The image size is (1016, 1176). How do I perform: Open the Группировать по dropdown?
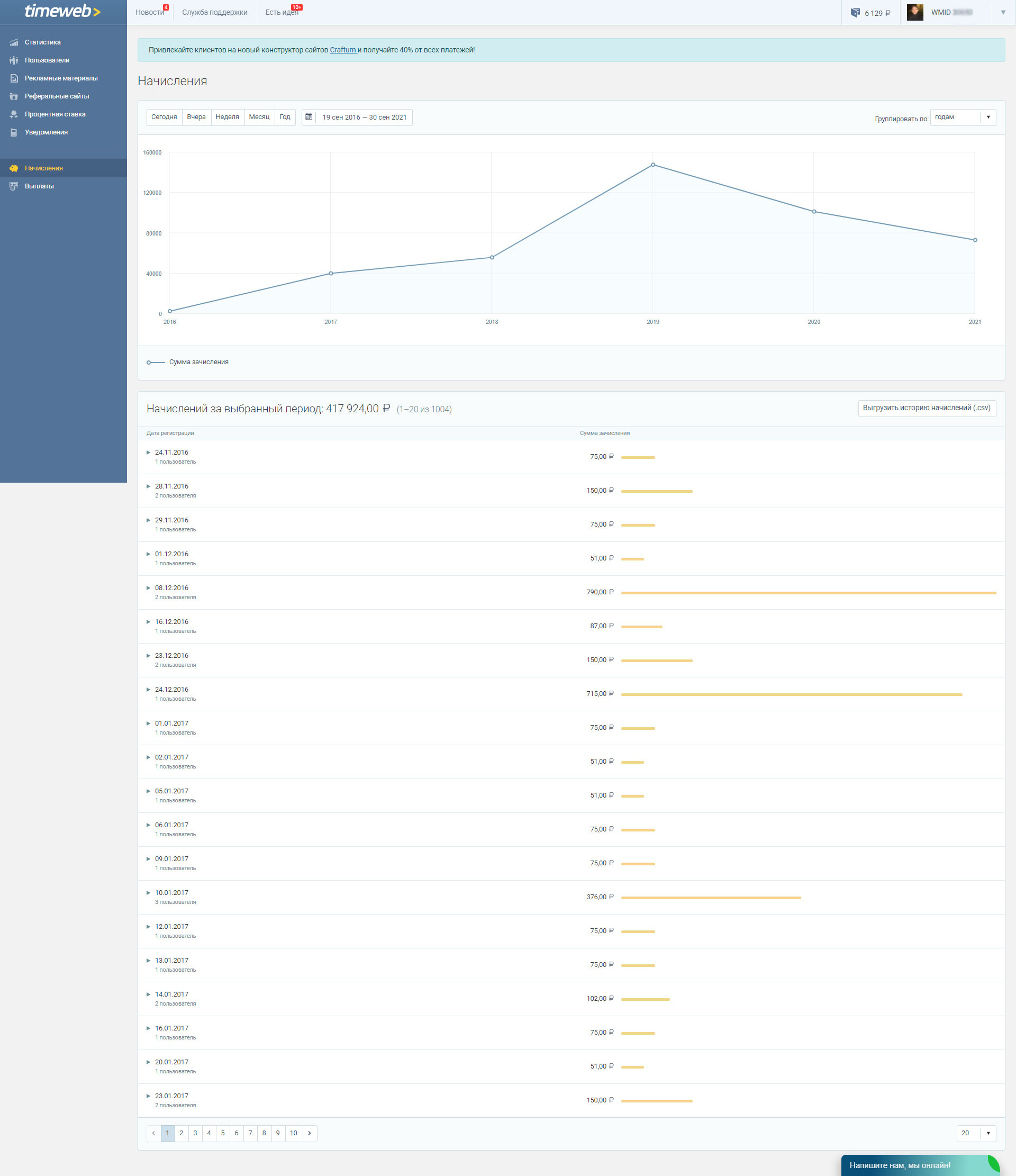tap(963, 117)
